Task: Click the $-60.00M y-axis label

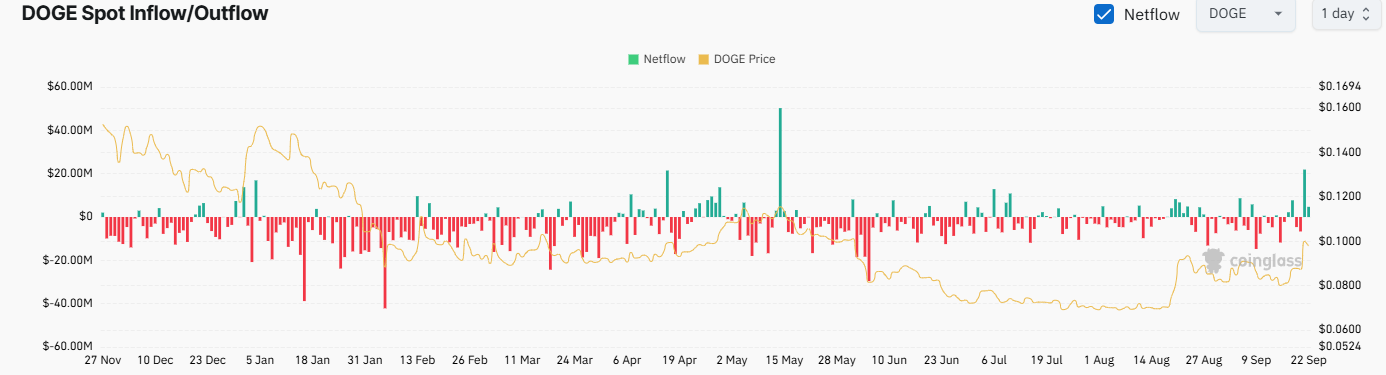Action: click(x=67, y=346)
